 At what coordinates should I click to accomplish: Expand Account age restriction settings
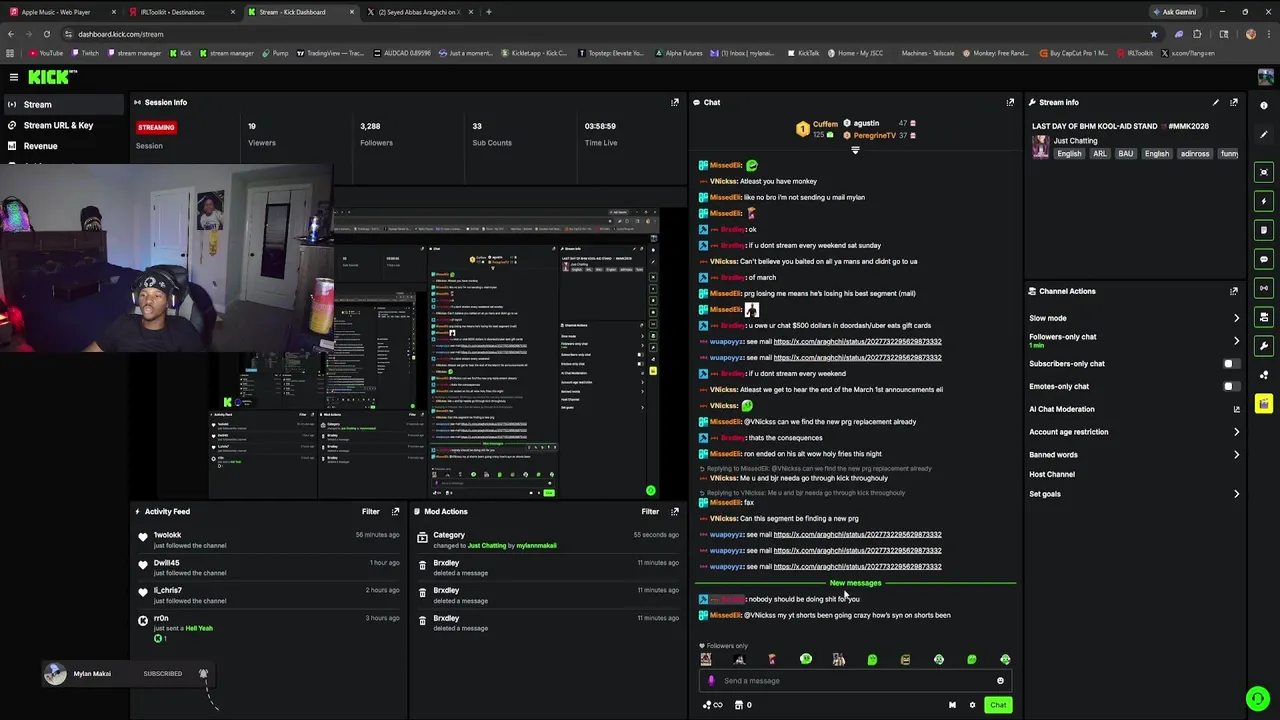pyautogui.click(x=1236, y=432)
